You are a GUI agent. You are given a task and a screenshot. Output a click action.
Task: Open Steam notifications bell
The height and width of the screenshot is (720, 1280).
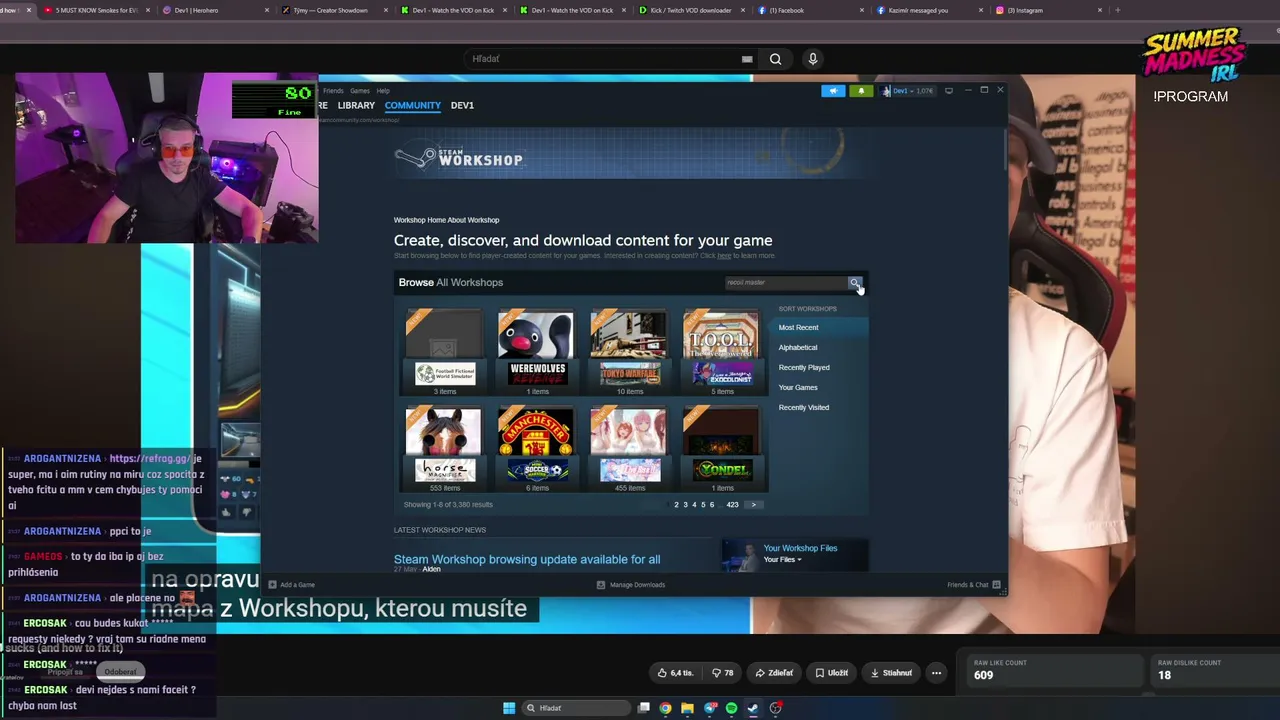click(861, 91)
